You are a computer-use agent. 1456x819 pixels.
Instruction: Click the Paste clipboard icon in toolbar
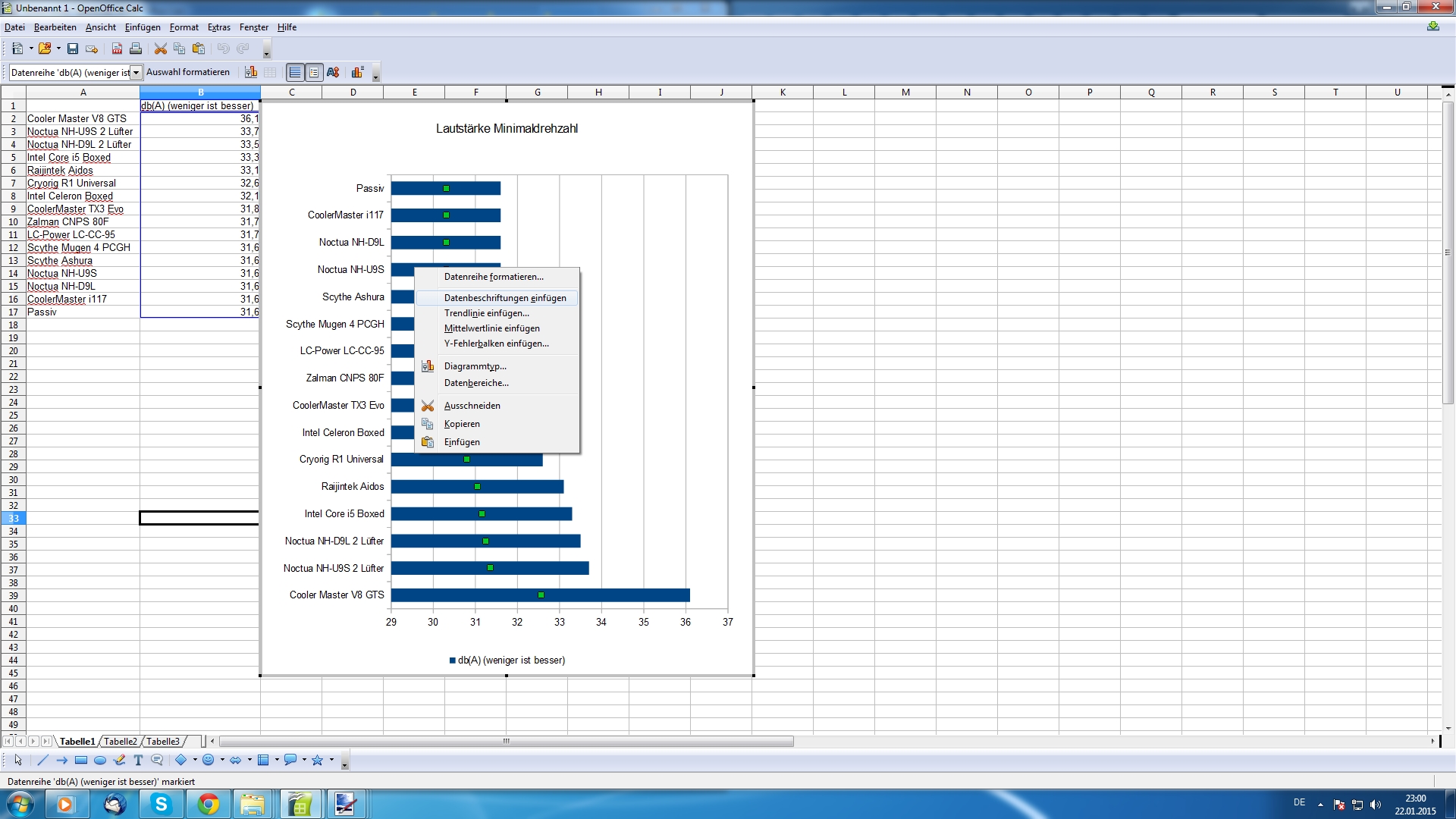199,49
